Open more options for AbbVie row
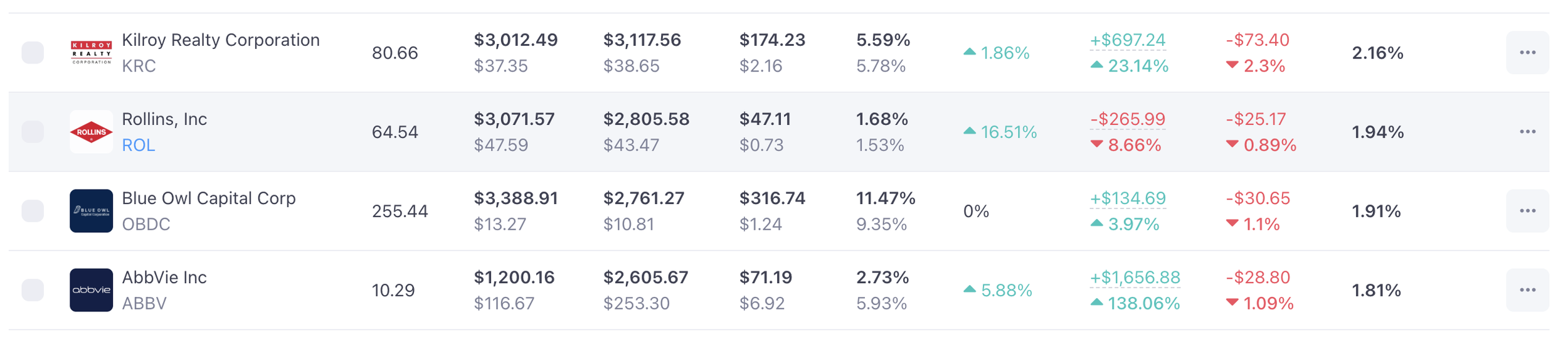This screenshot has height=339, width=1568. pyautogui.click(x=1527, y=290)
